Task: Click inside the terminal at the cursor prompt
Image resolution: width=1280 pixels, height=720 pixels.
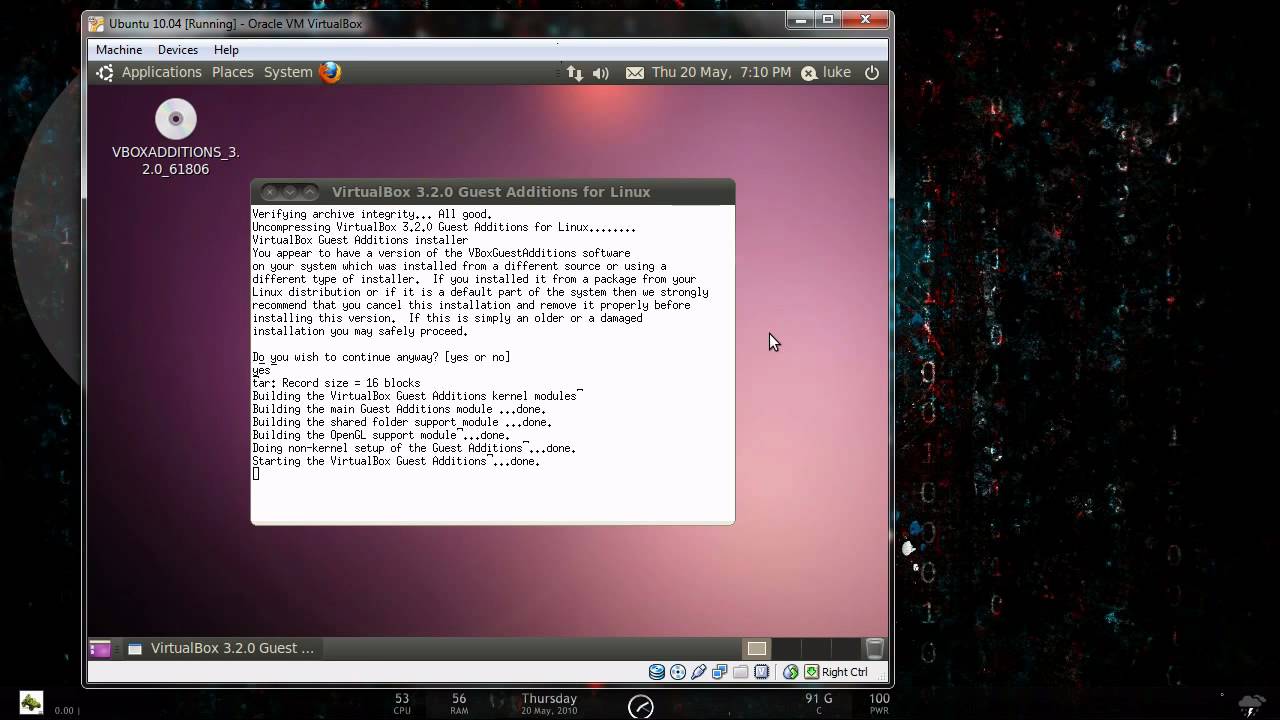Action: (256, 474)
